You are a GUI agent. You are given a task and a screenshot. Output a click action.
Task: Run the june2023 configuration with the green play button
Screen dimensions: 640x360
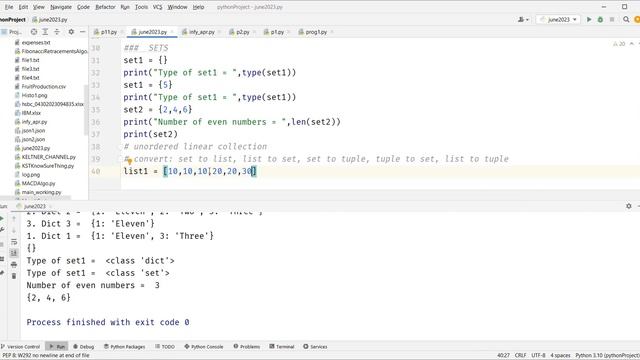pyautogui.click(x=589, y=20)
